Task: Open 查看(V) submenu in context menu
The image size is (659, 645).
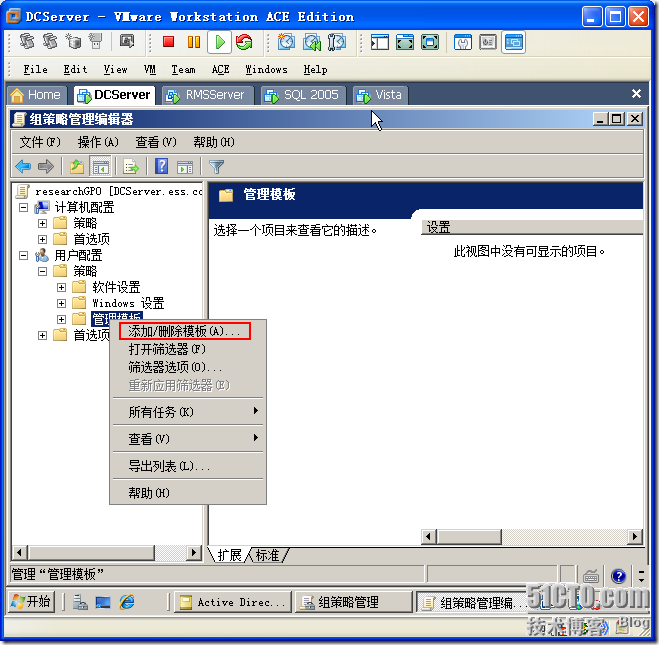Action: [187, 439]
